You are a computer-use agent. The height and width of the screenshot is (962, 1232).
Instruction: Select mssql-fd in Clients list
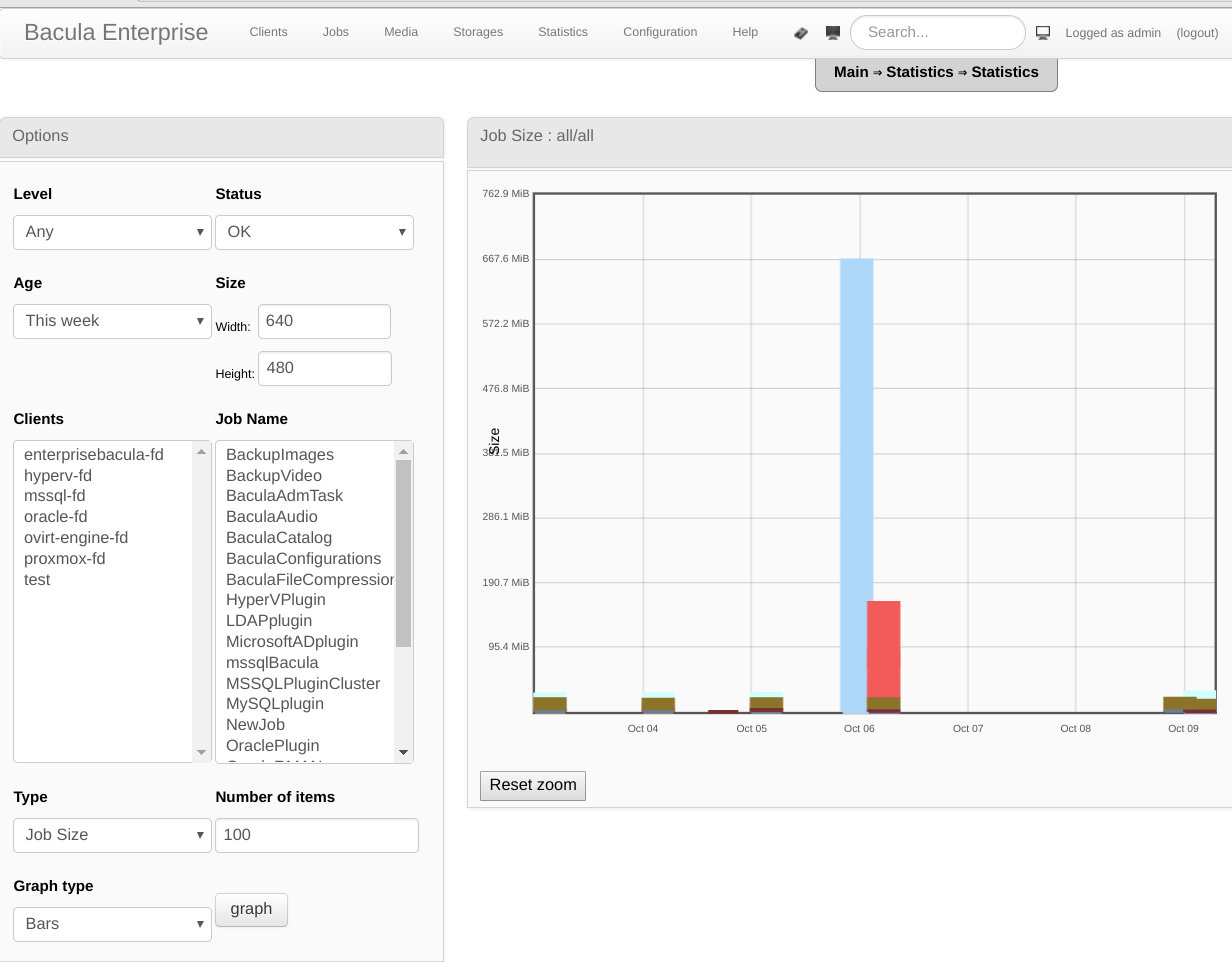point(103,496)
